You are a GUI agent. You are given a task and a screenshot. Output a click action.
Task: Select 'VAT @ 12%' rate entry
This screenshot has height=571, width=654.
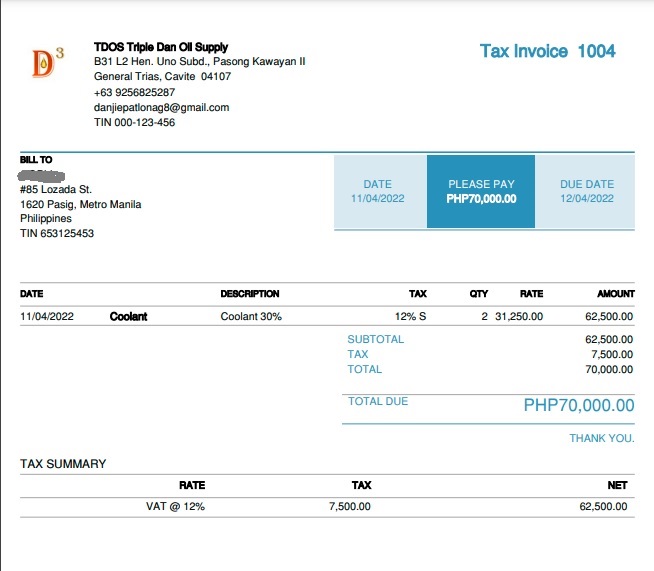[175, 507]
